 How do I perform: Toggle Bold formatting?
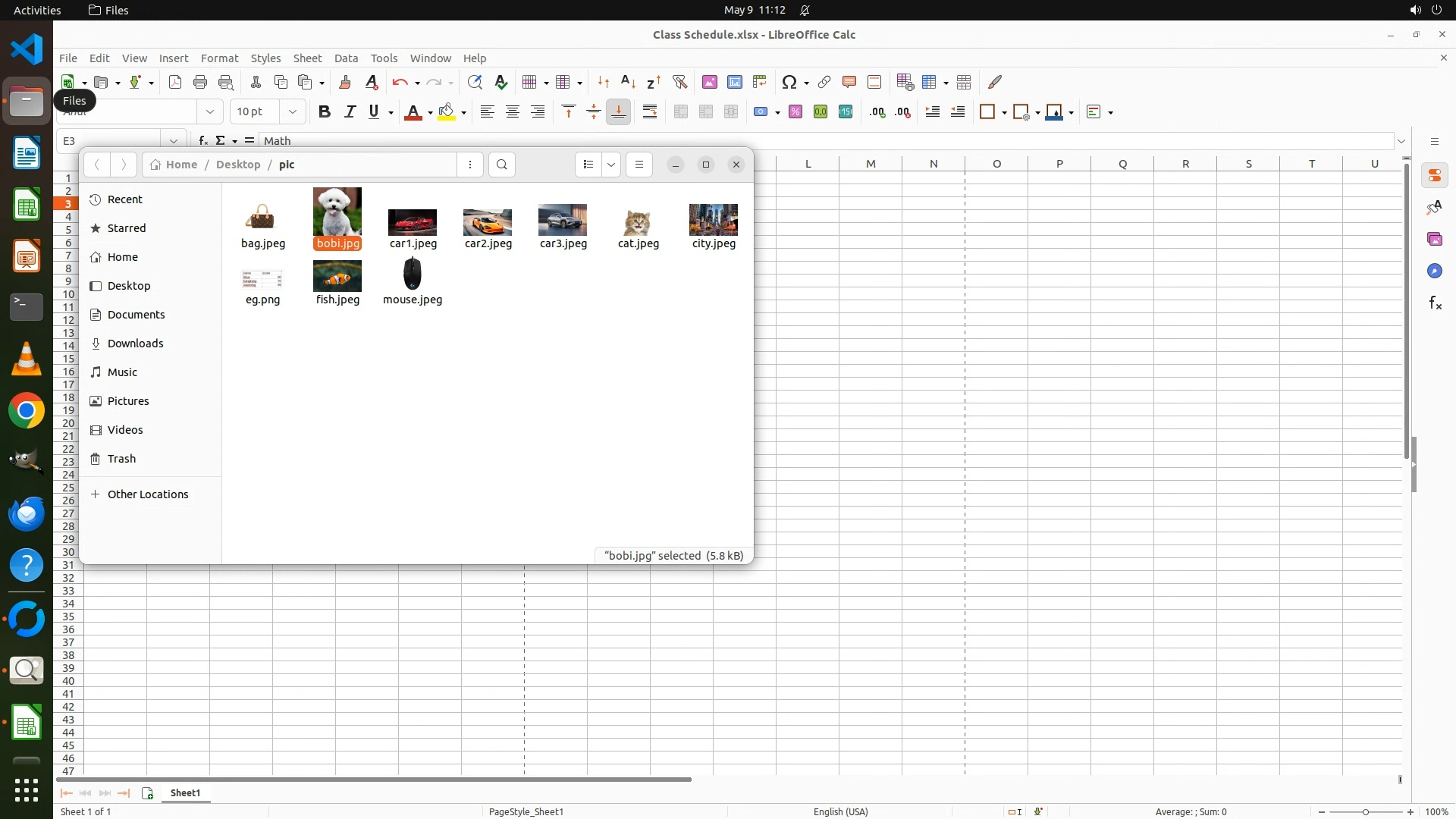(325, 112)
